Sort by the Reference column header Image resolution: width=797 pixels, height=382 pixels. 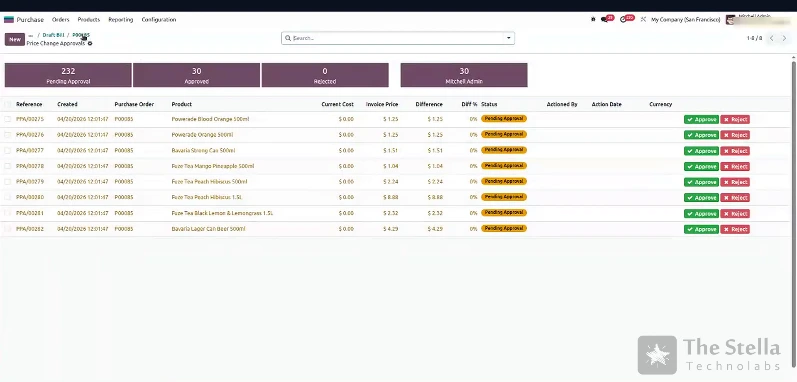[x=29, y=104]
